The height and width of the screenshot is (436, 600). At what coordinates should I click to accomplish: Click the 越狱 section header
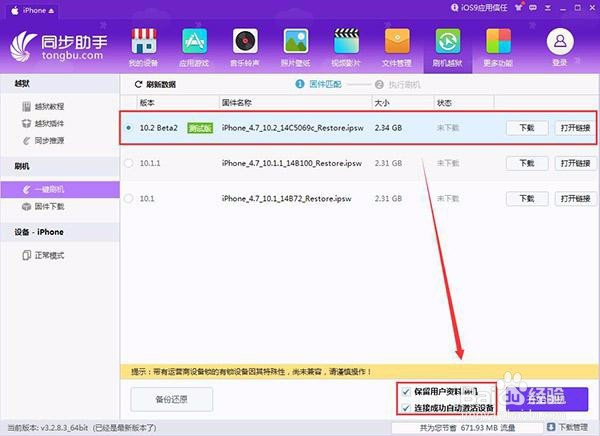coord(60,84)
